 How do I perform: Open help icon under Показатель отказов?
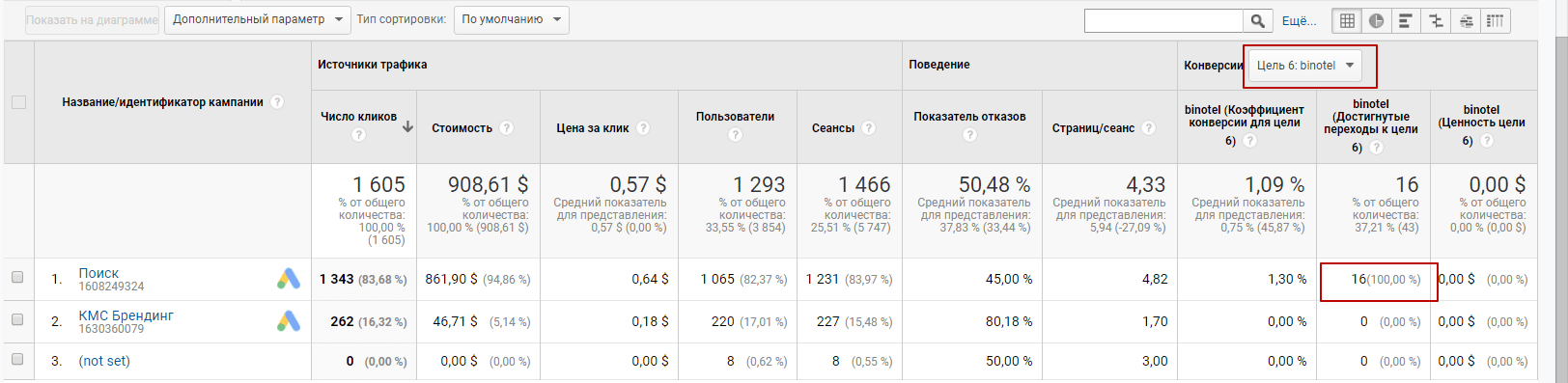[x=970, y=135]
